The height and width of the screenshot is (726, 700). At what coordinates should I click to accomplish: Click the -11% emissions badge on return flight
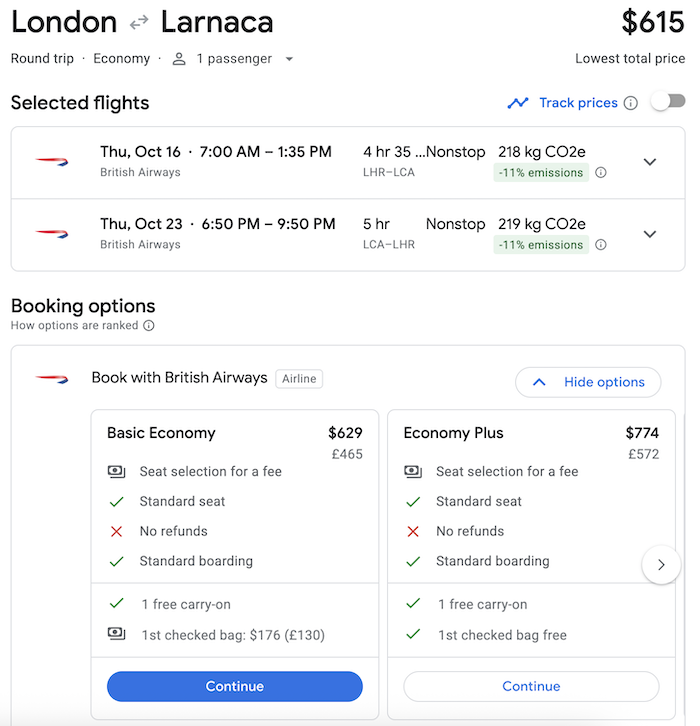(541, 245)
